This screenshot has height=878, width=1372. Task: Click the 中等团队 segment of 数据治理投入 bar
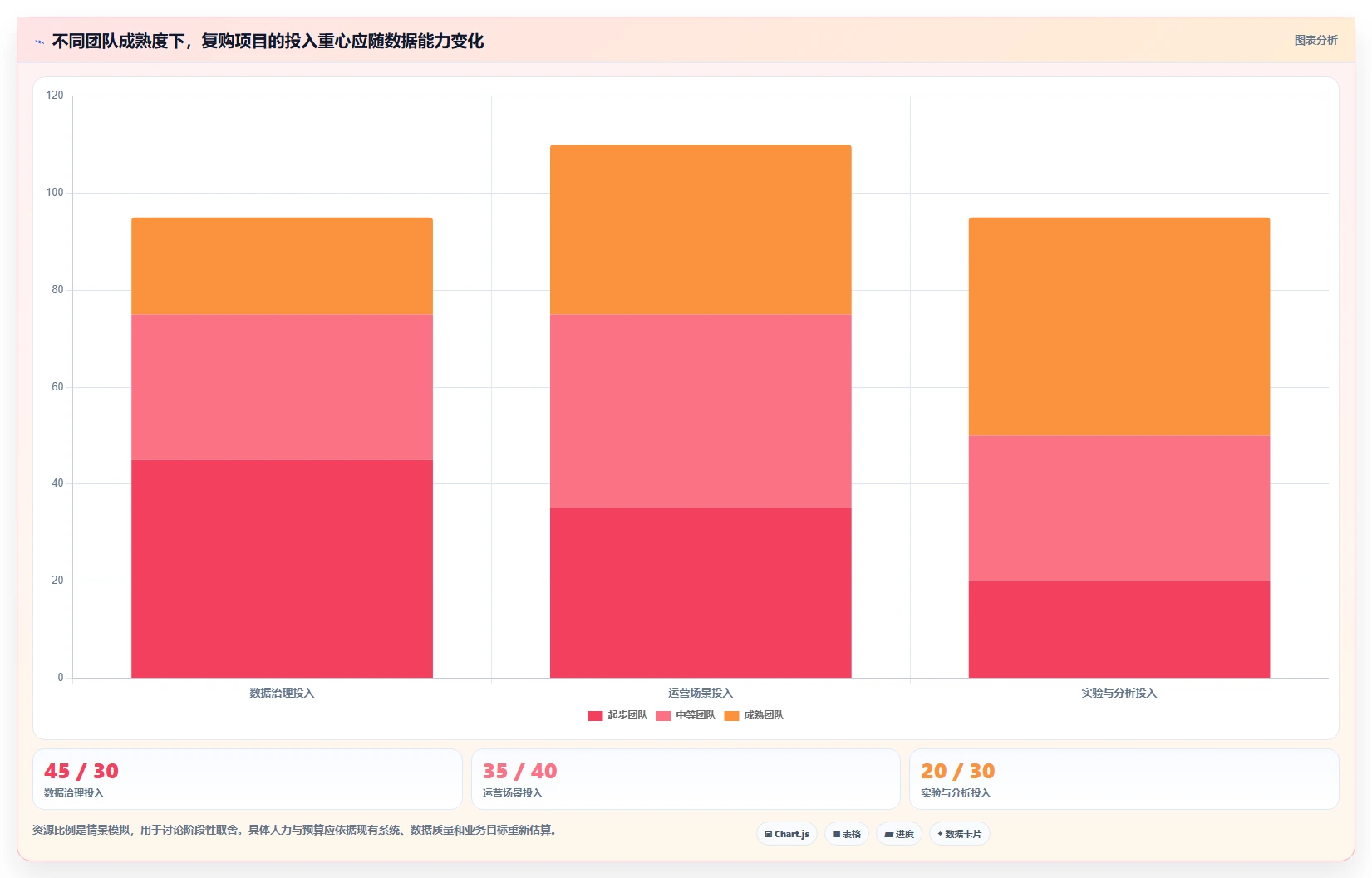(282, 387)
